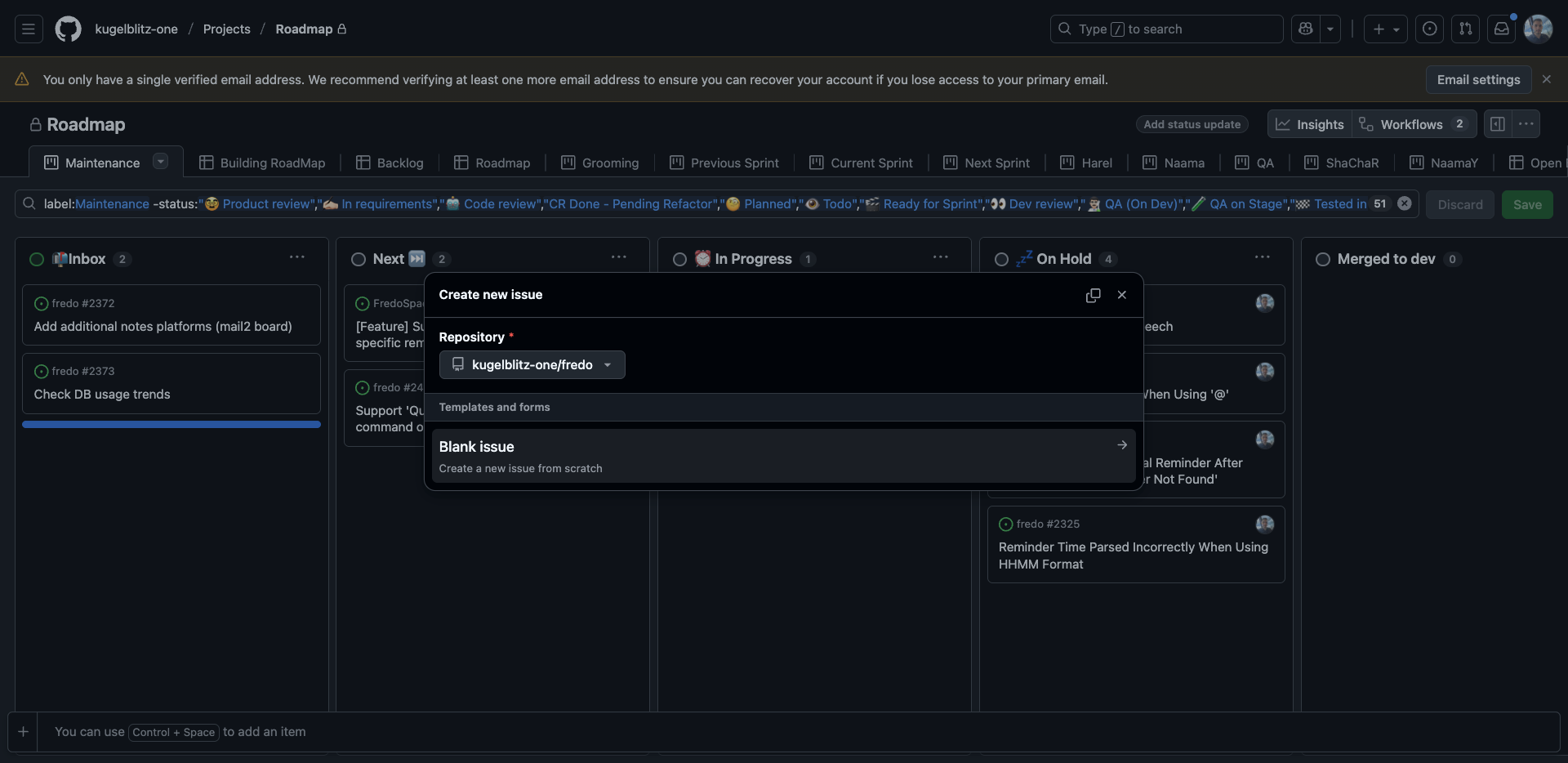
Task: Open your notifications inbox
Action: tap(1503, 29)
